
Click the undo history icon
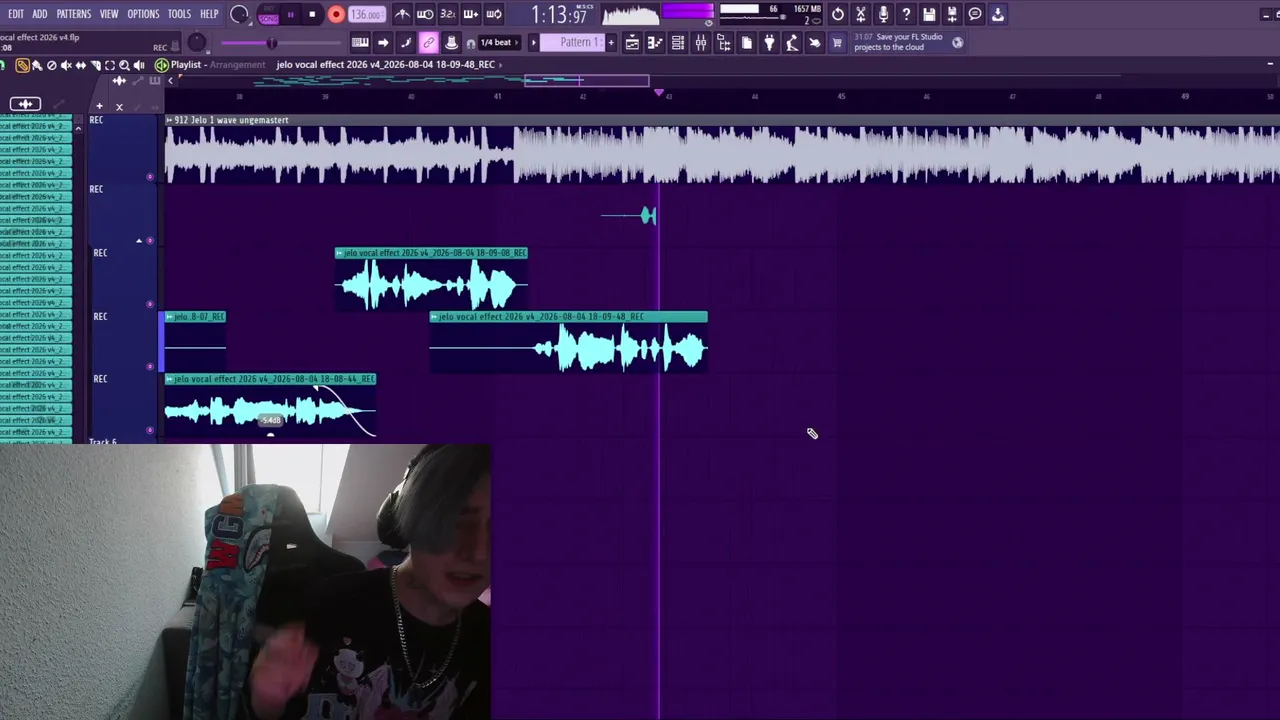click(838, 14)
